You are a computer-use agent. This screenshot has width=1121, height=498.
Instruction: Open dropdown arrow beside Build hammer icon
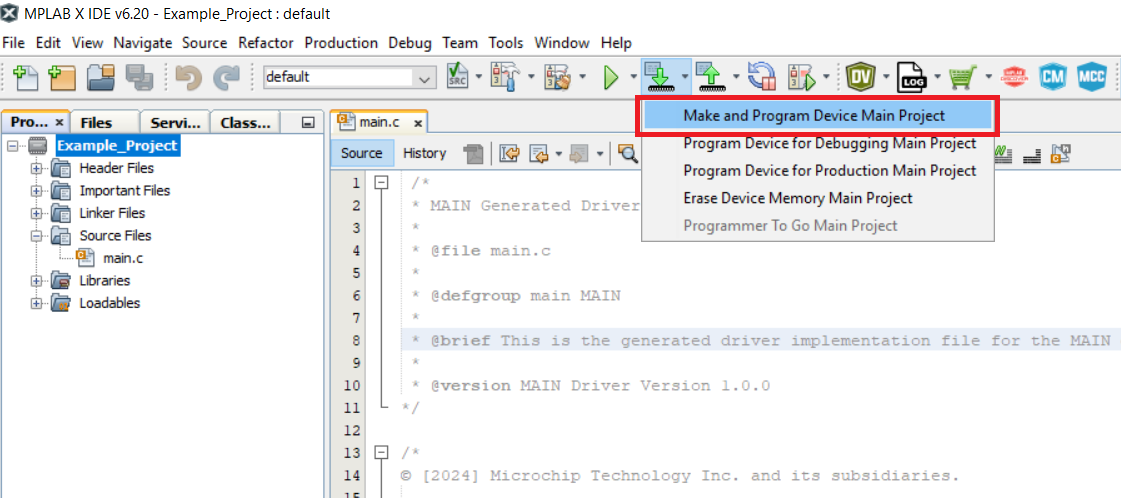pyautogui.click(x=531, y=77)
